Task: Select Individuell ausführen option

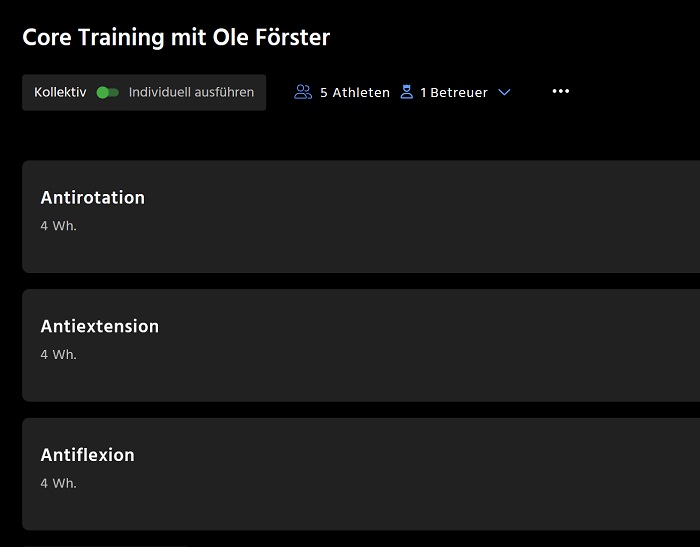Action: point(191,92)
